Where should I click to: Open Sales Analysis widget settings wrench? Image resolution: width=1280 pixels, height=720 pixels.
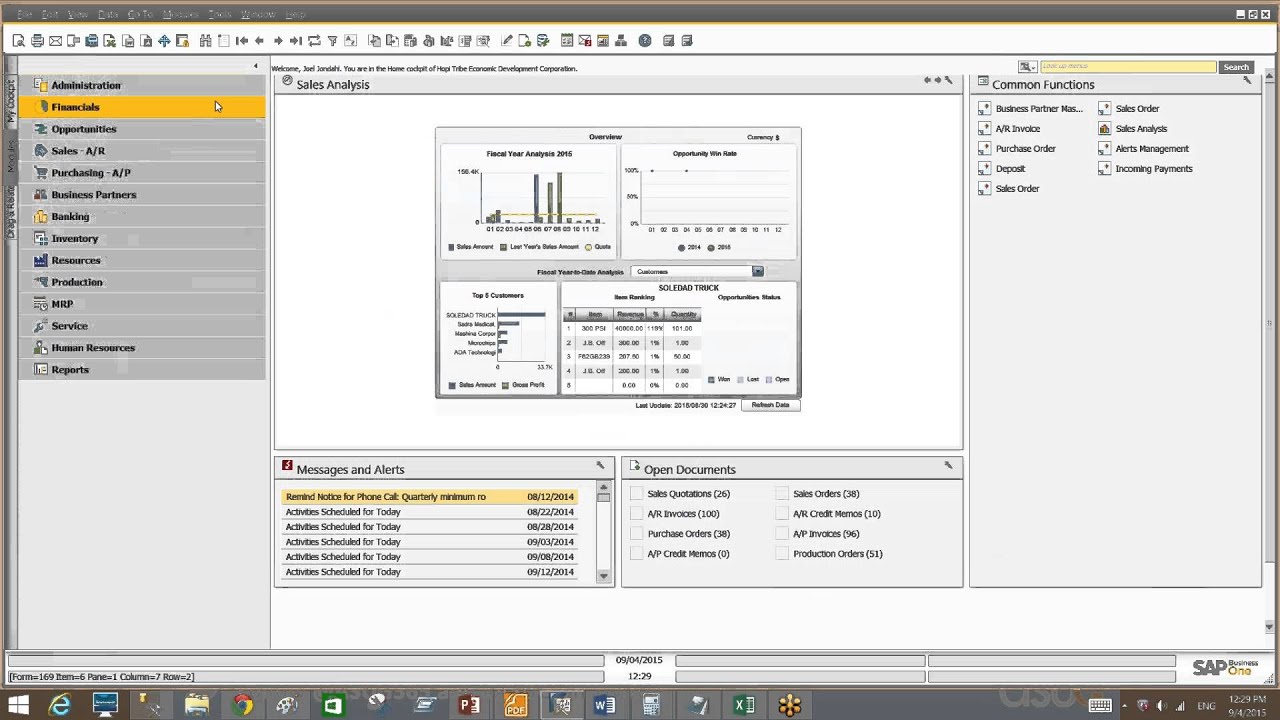pos(948,80)
